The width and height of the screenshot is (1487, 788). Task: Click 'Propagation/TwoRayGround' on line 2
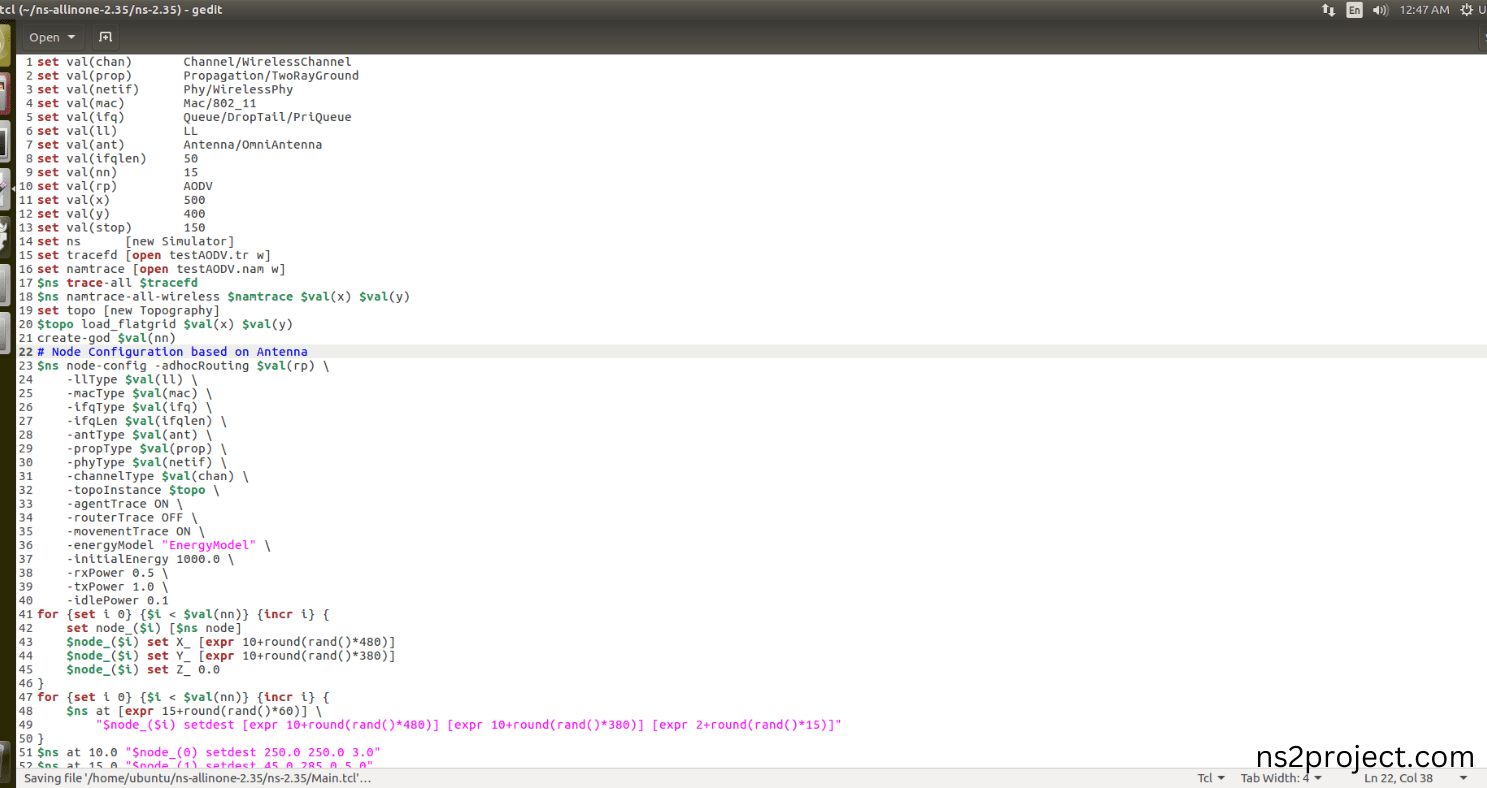tap(271, 76)
